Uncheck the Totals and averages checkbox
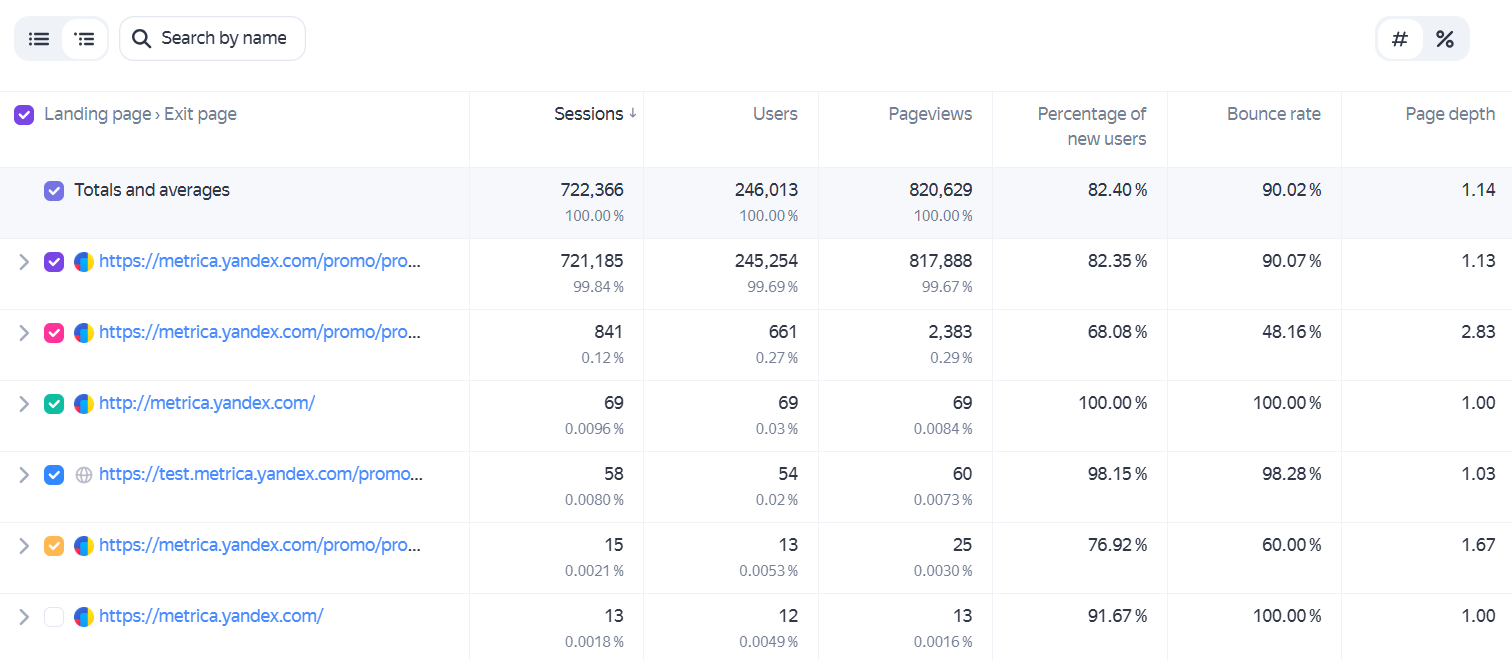The height and width of the screenshot is (660, 1512). tap(54, 190)
